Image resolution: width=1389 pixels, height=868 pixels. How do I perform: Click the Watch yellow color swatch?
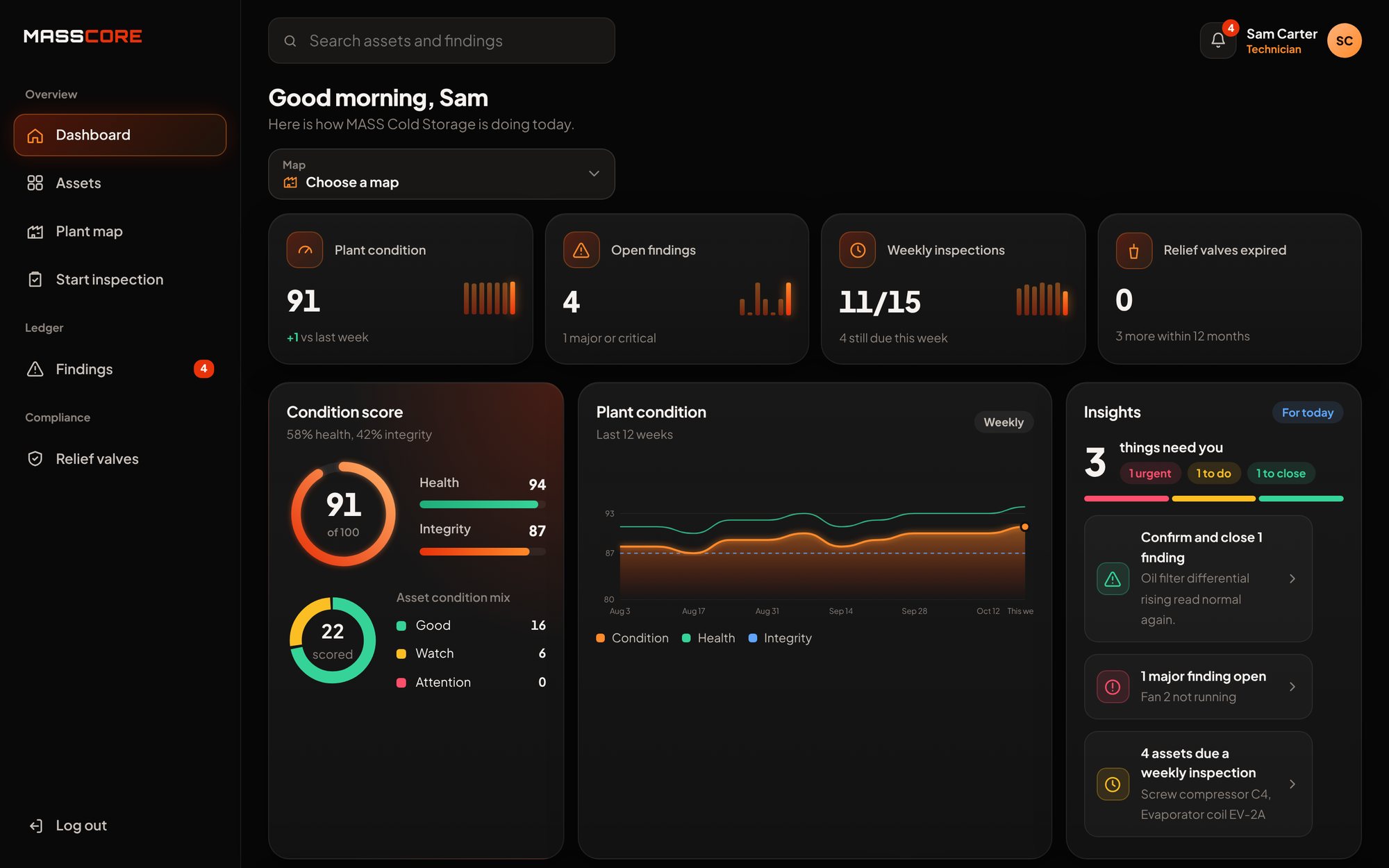pyautogui.click(x=401, y=654)
